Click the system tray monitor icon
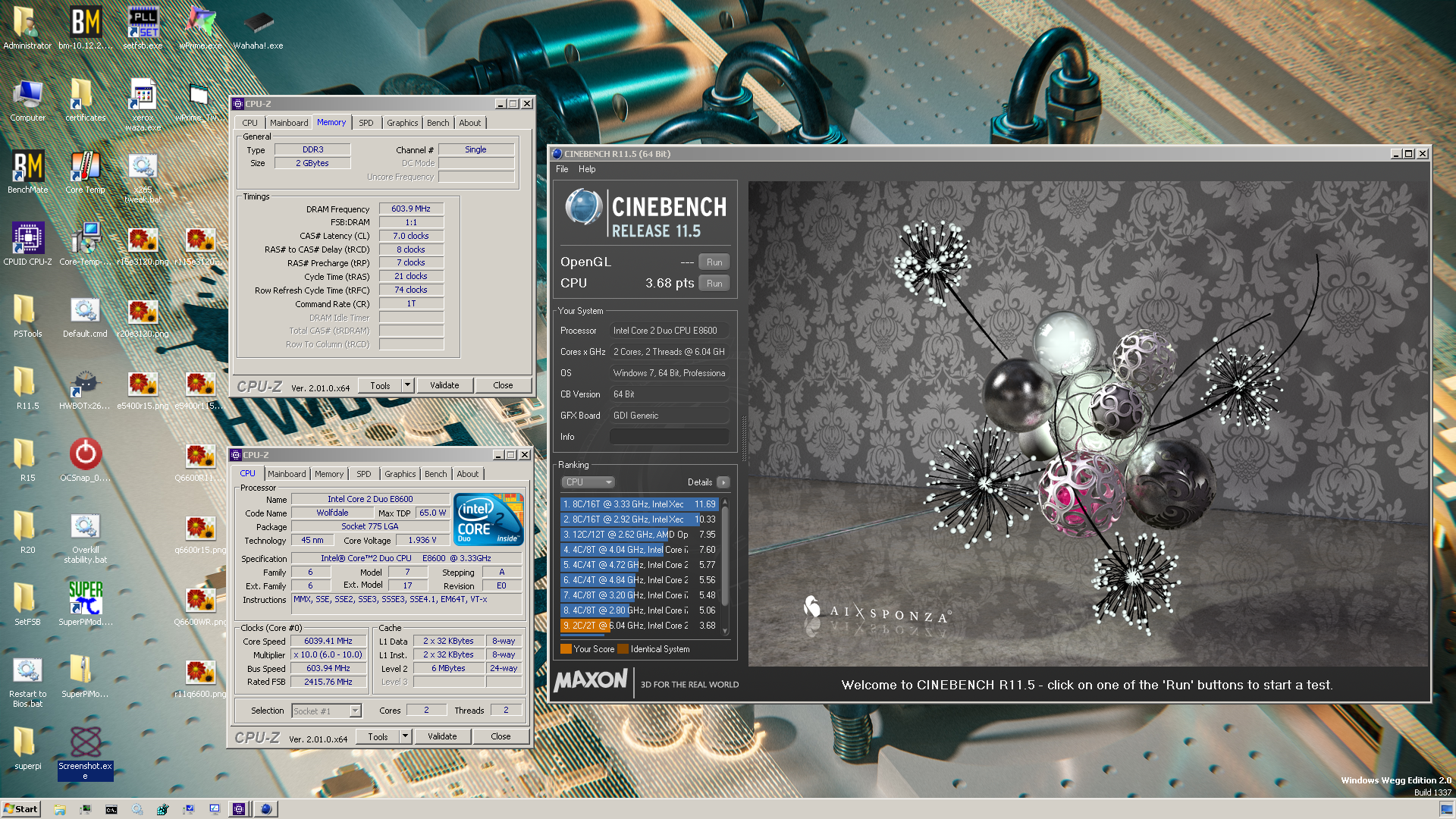This screenshot has width=1456, height=819. (x=1446, y=809)
